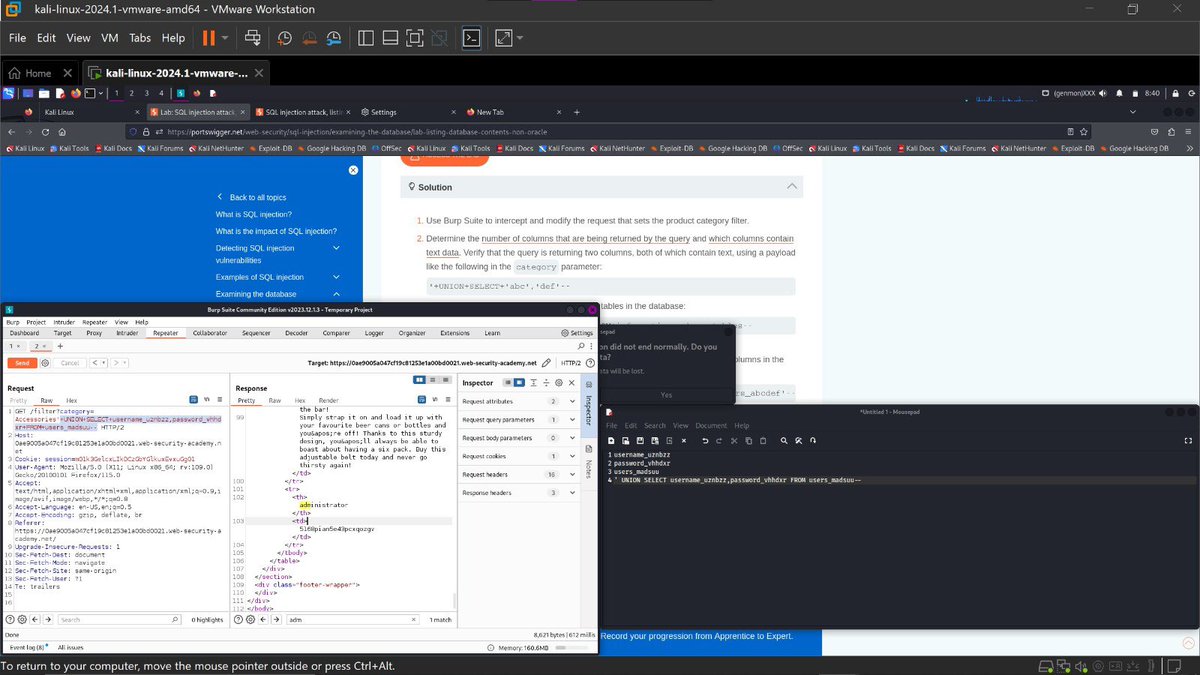Screen dimensions: 1200x675
Task: Open VMware snapshot manager
Action: [332, 38]
